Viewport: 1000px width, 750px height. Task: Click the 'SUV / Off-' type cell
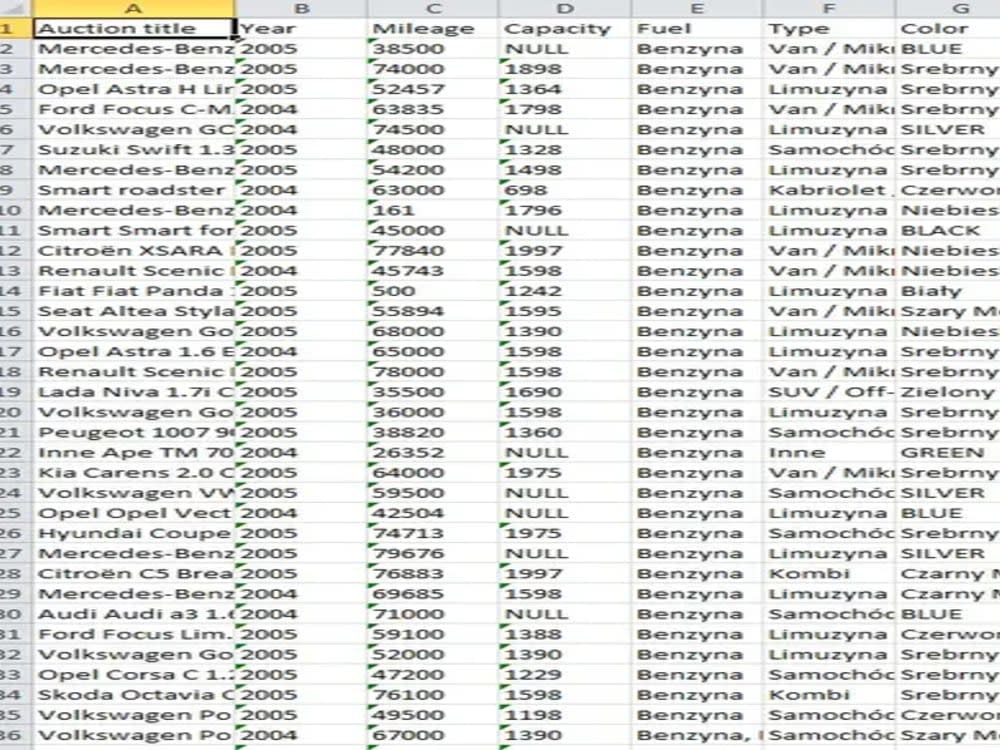(x=828, y=392)
